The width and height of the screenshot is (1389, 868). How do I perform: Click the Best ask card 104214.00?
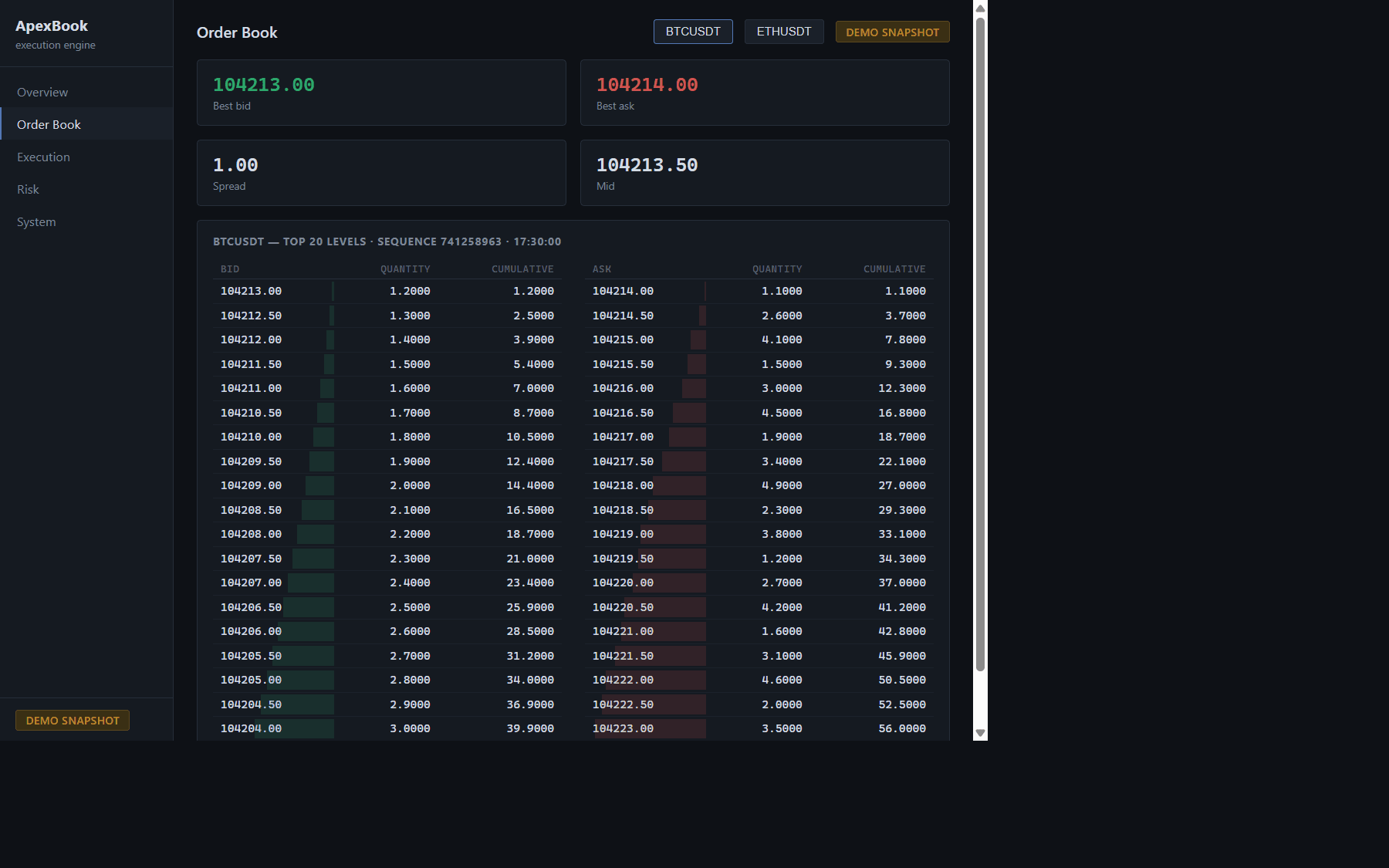765,93
